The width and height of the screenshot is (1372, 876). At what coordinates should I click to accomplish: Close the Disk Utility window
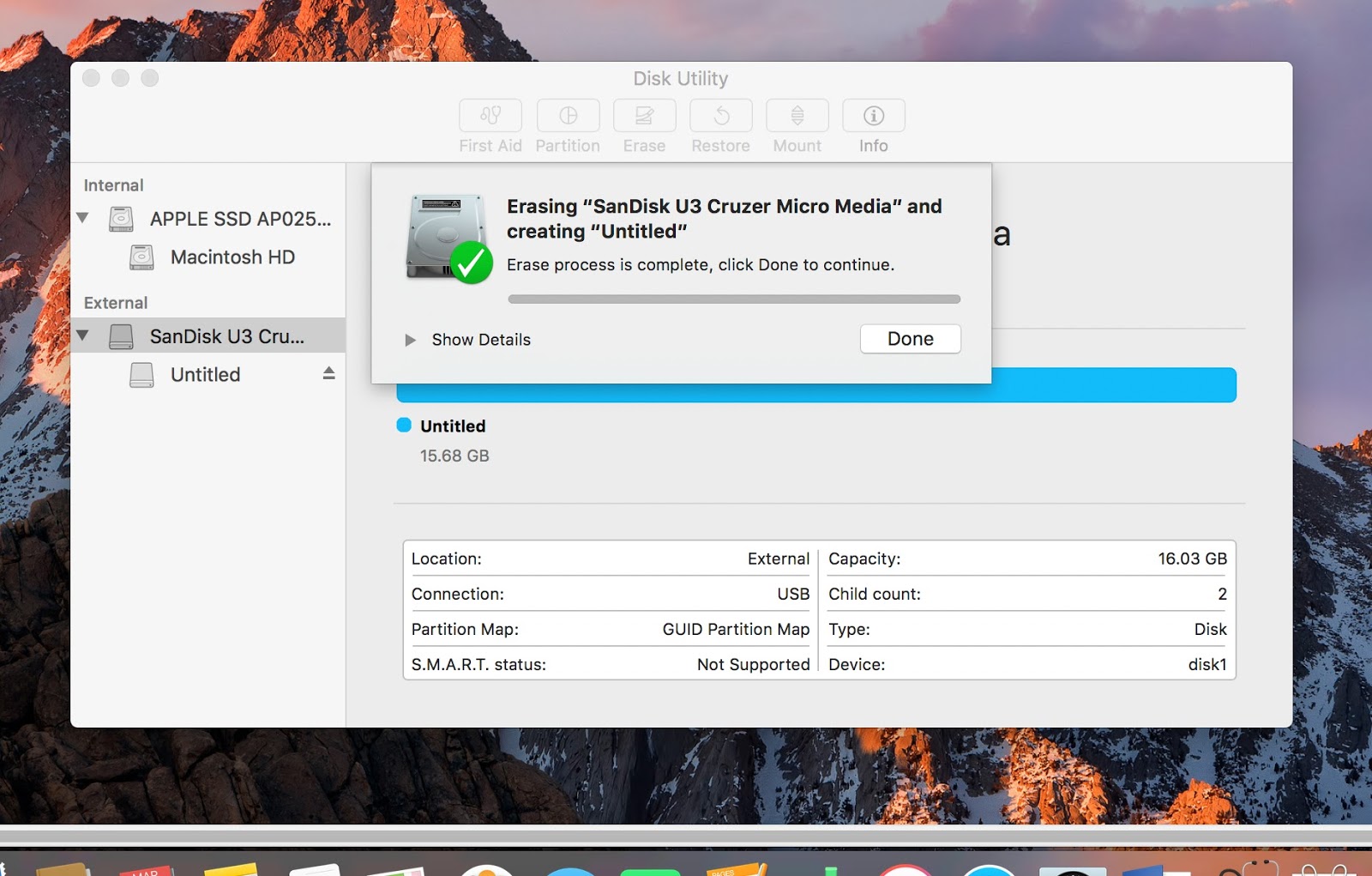91,78
